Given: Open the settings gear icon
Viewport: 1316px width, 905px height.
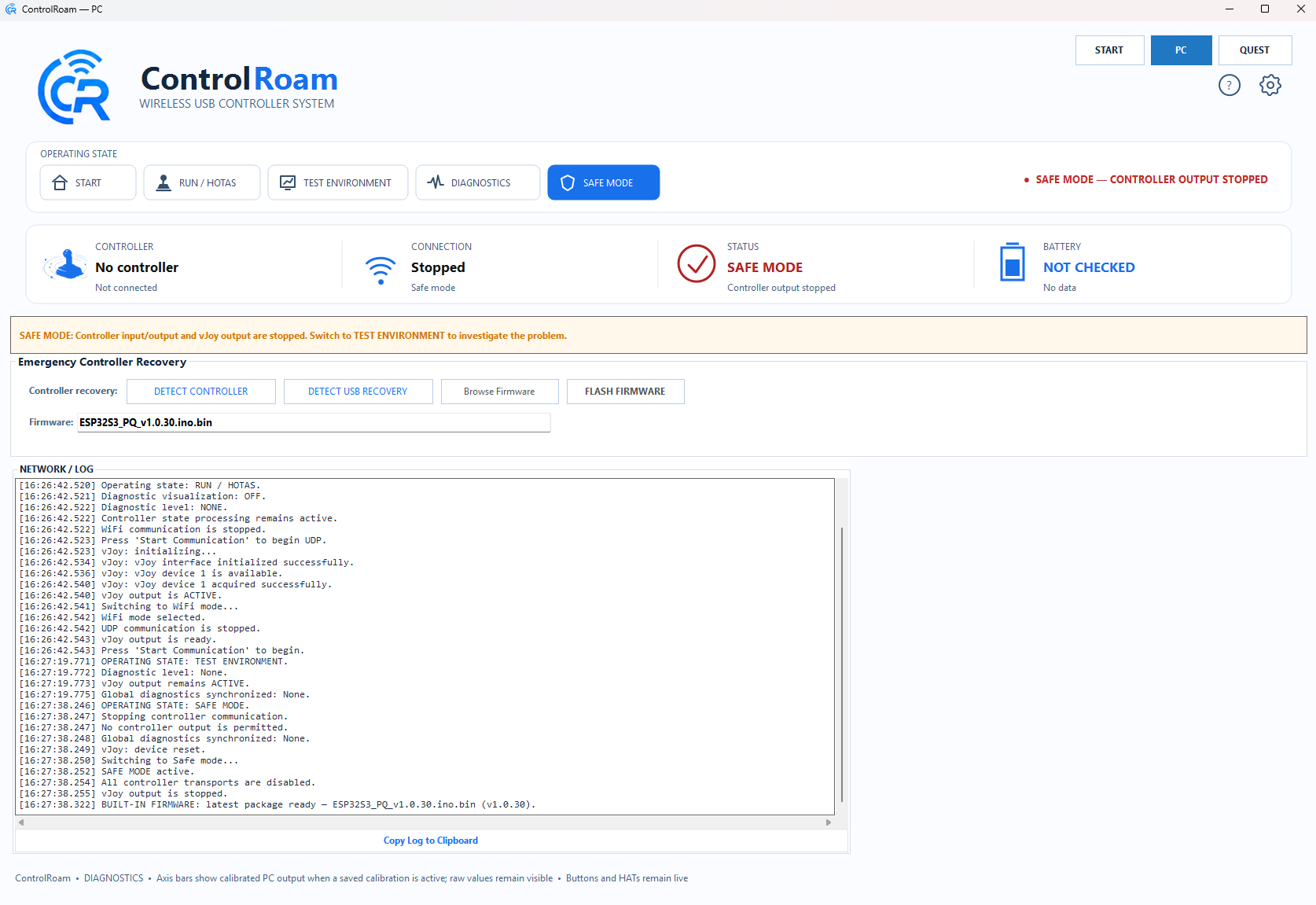Looking at the screenshot, I should [x=1270, y=85].
